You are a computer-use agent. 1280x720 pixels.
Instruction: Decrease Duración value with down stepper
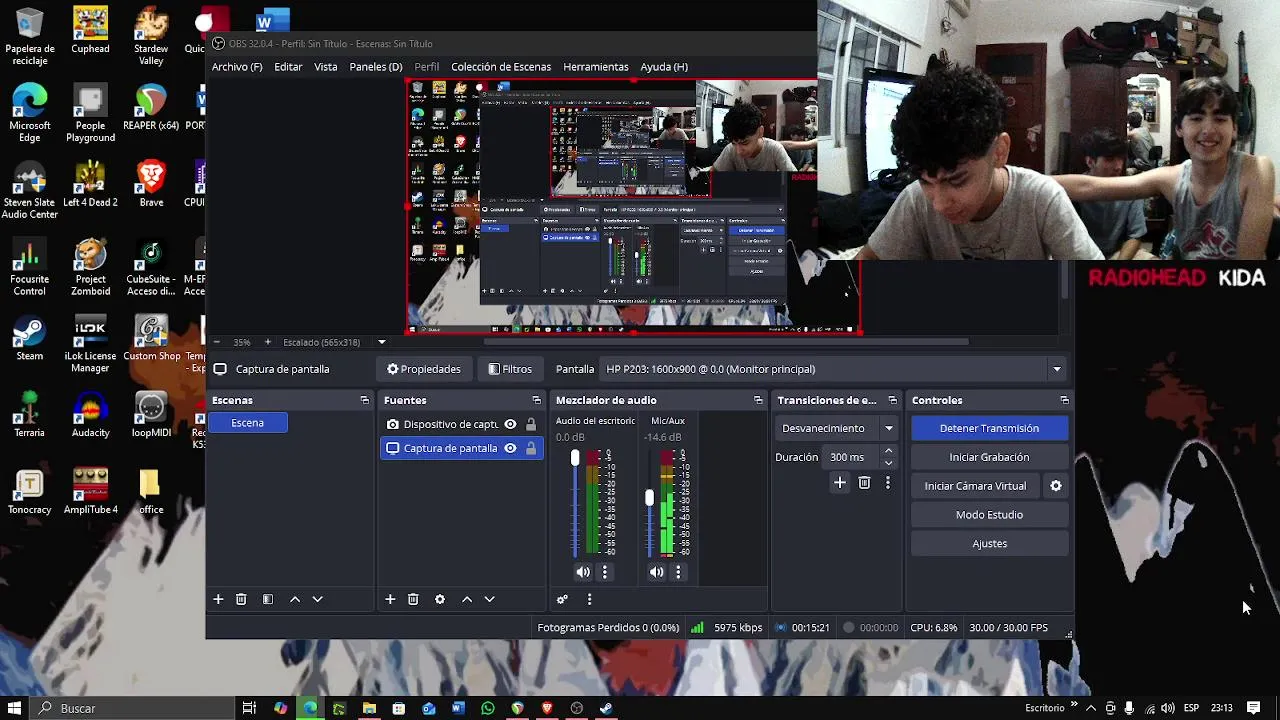pos(888,463)
